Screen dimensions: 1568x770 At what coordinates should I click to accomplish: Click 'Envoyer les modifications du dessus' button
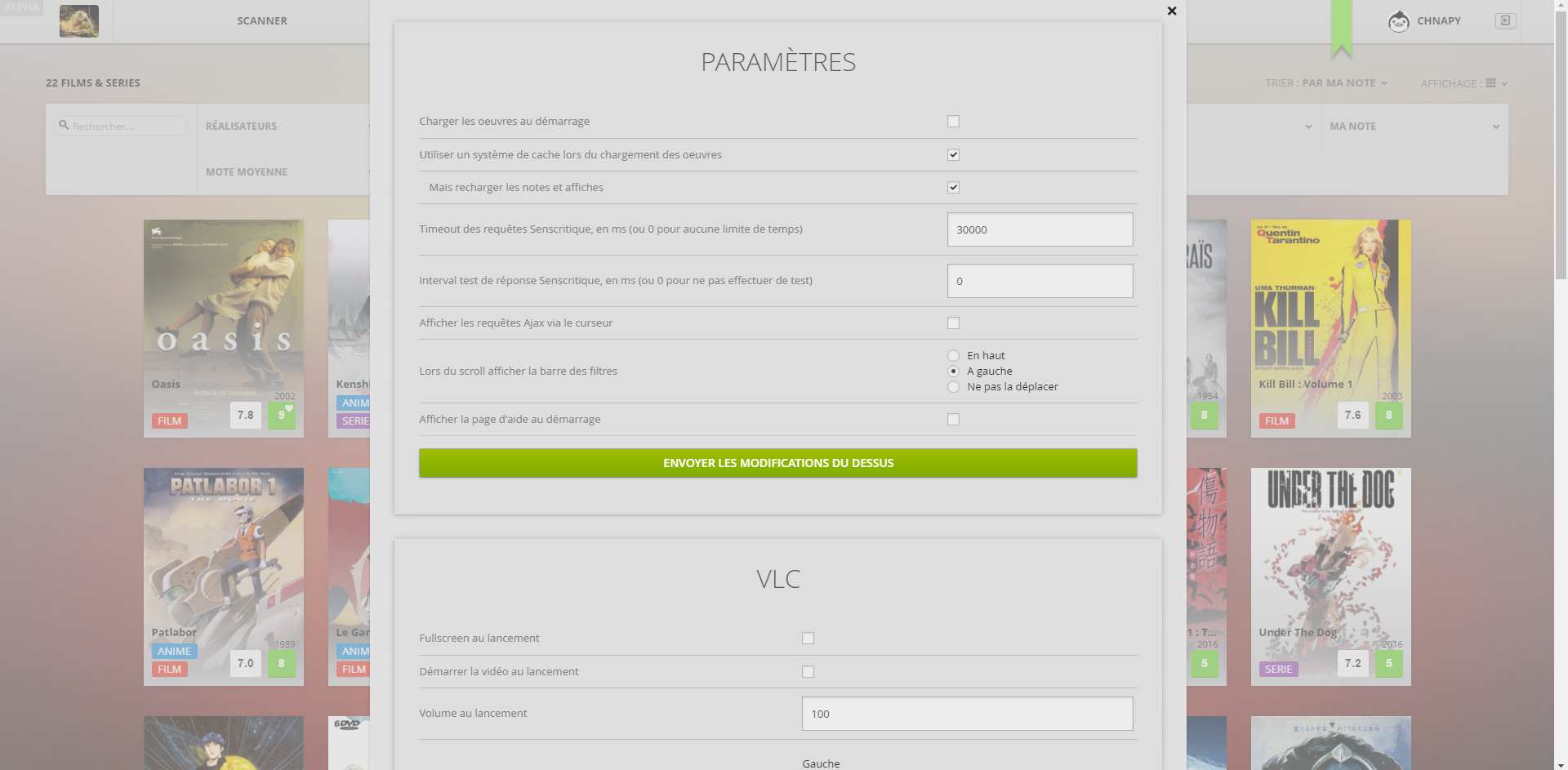777,463
